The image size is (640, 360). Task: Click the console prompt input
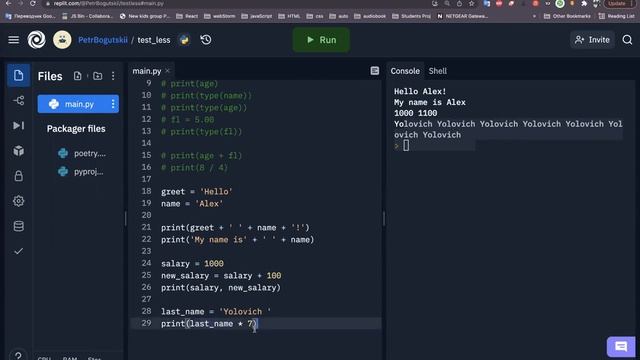point(406,146)
